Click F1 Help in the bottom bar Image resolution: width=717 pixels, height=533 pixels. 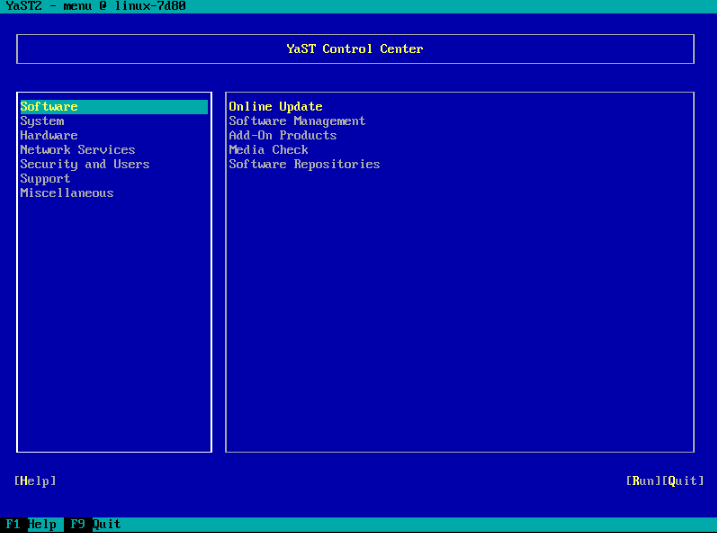point(31,524)
